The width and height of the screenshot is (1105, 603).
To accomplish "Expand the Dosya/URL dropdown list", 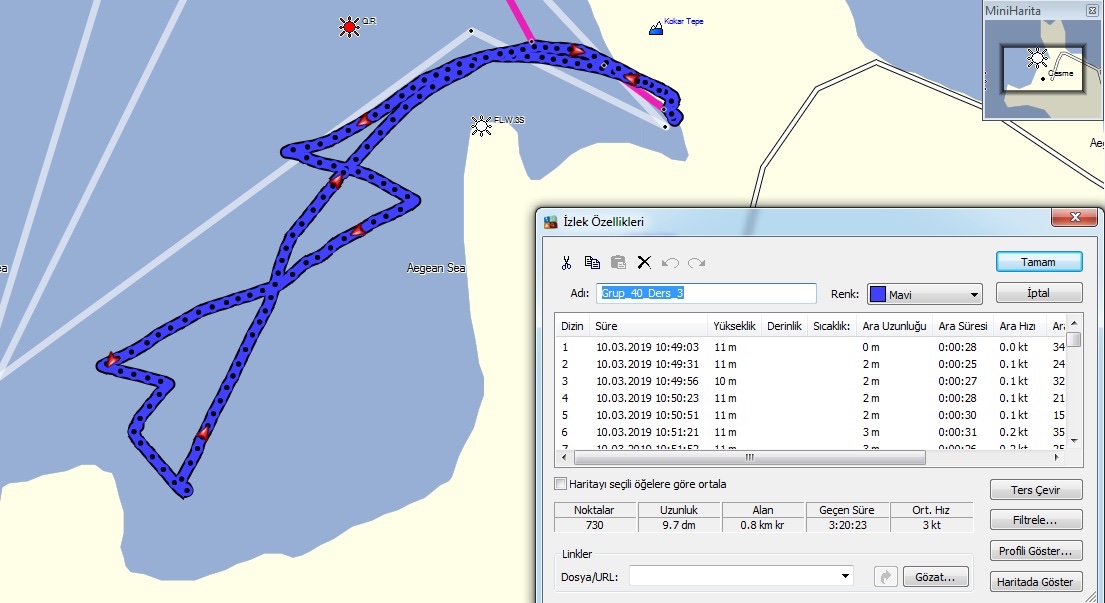I will point(845,576).
